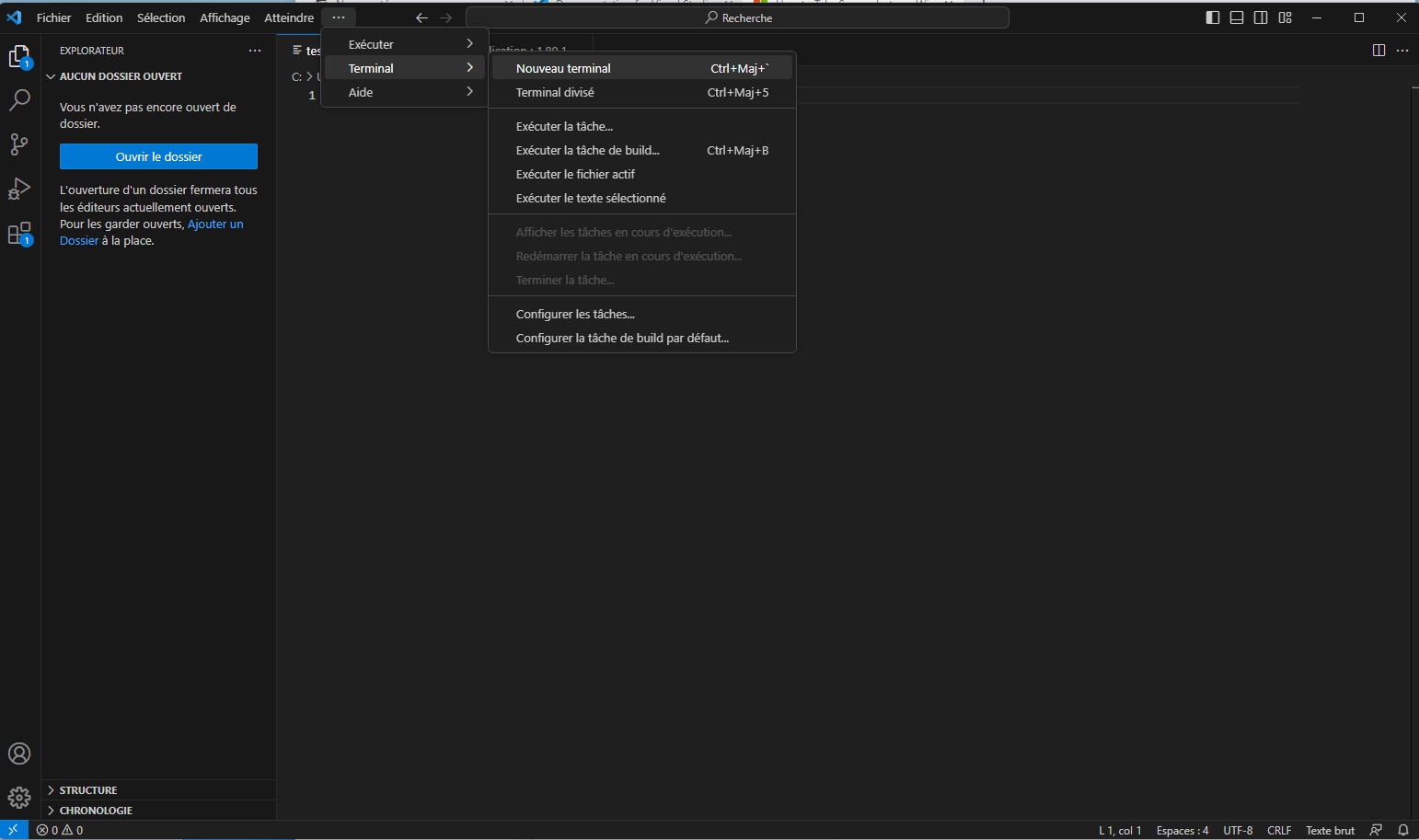
Task: Split the editor to the right
Action: (x=1379, y=51)
